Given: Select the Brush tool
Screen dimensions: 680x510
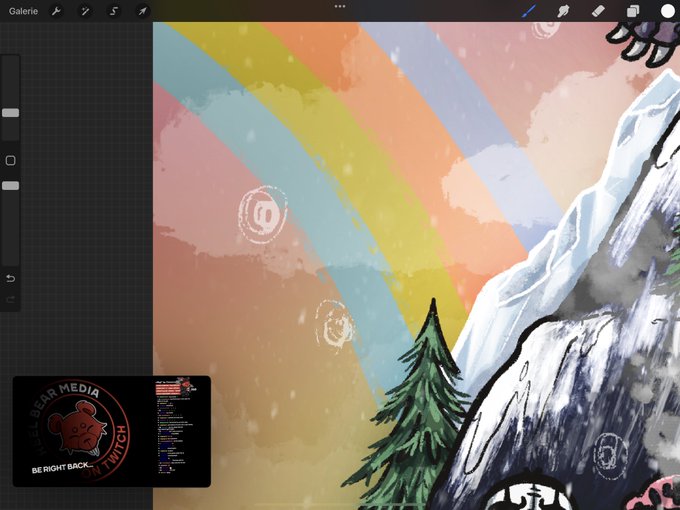Looking at the screenshot, I should coord(529,11).
